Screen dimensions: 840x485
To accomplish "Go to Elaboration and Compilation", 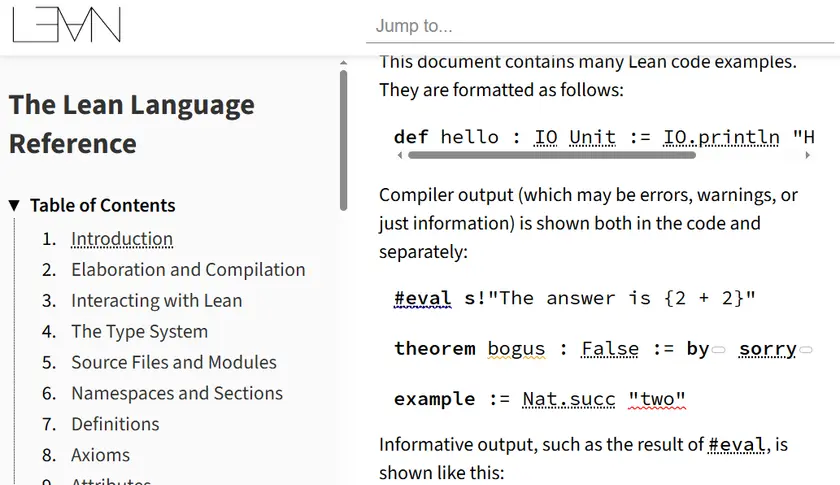I will (188, 270).
